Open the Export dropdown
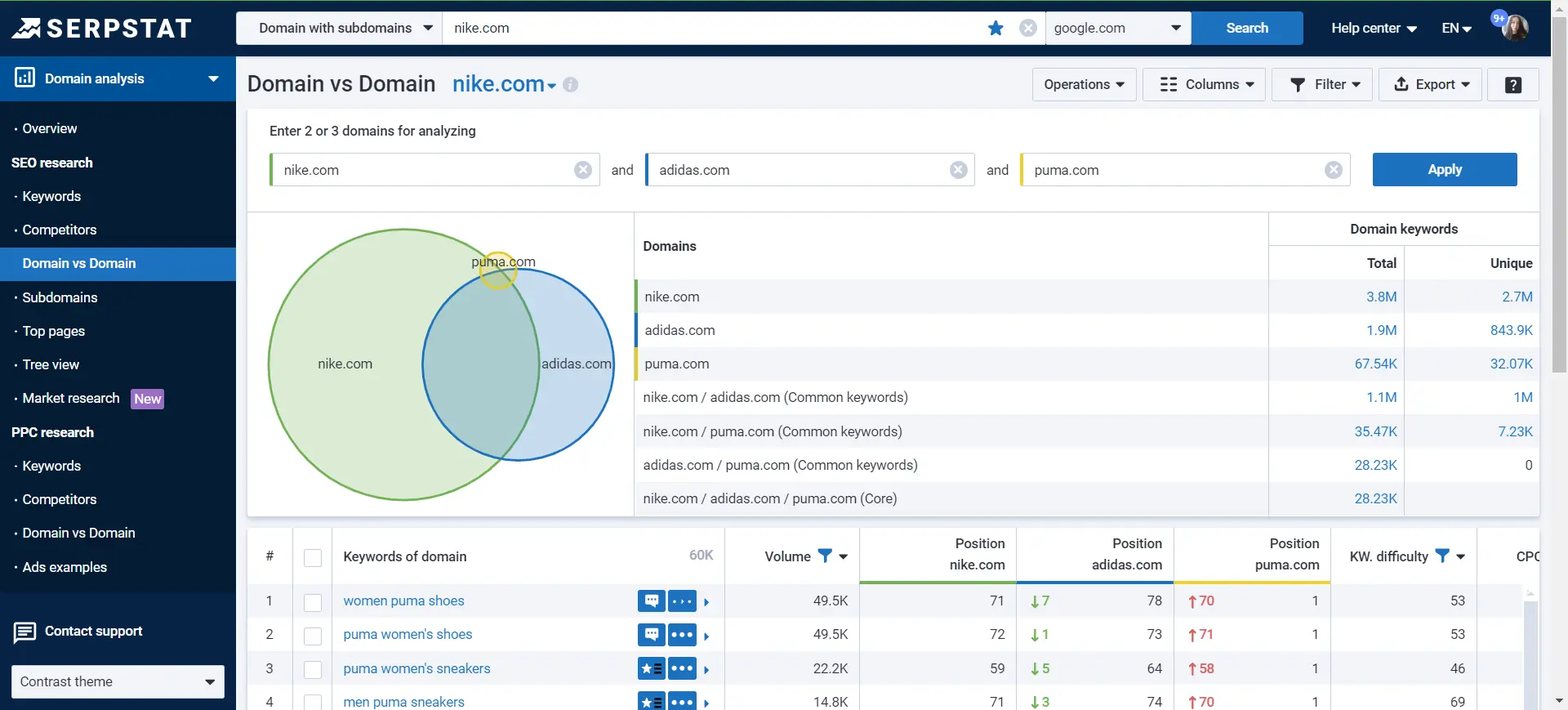The height and width of the screenshot is (710, 1568). point(1430,85)
